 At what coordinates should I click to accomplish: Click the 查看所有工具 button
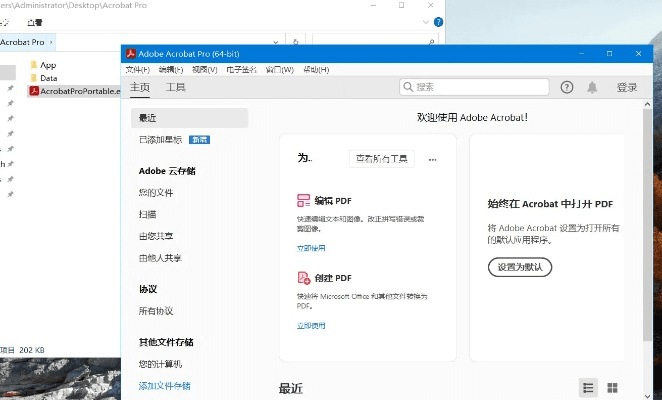tap(381, 159)
